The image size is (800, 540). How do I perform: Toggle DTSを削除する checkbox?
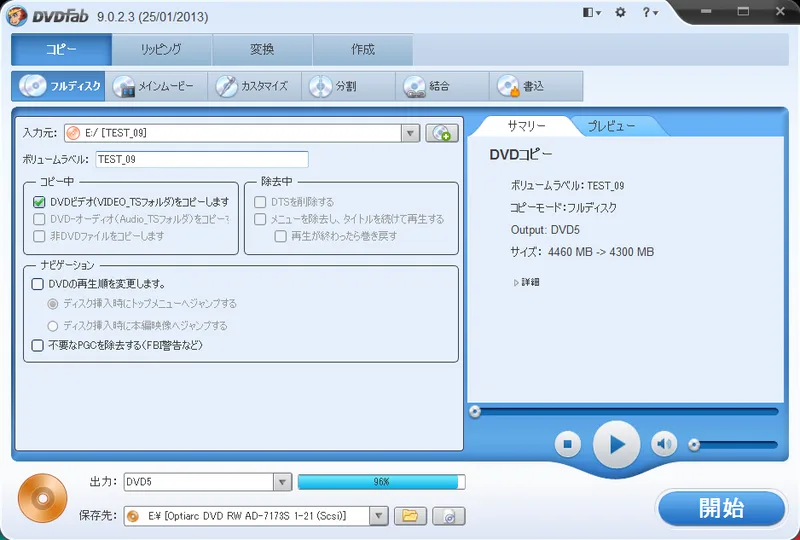(x=260, y=202)
